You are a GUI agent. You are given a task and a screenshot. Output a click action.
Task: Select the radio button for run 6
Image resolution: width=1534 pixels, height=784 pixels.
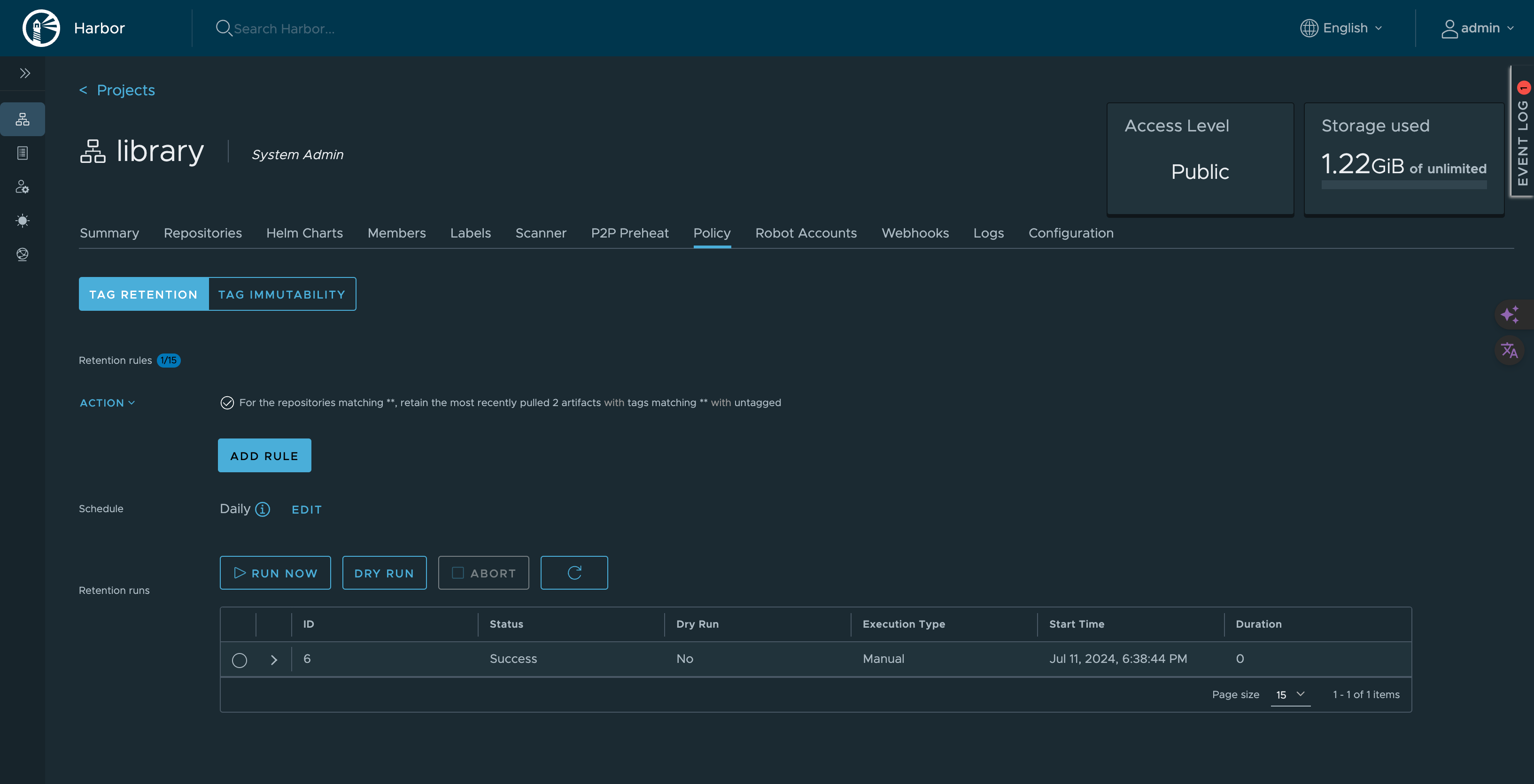(x=240, y=660)
